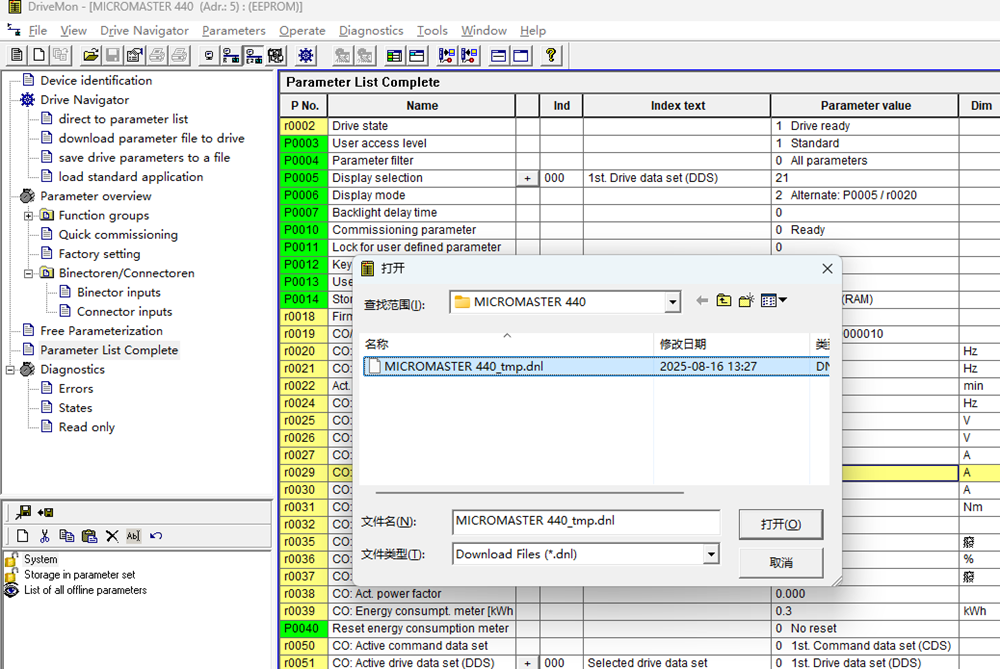Click the open folder icon in main toolbar

click(91, 55)
